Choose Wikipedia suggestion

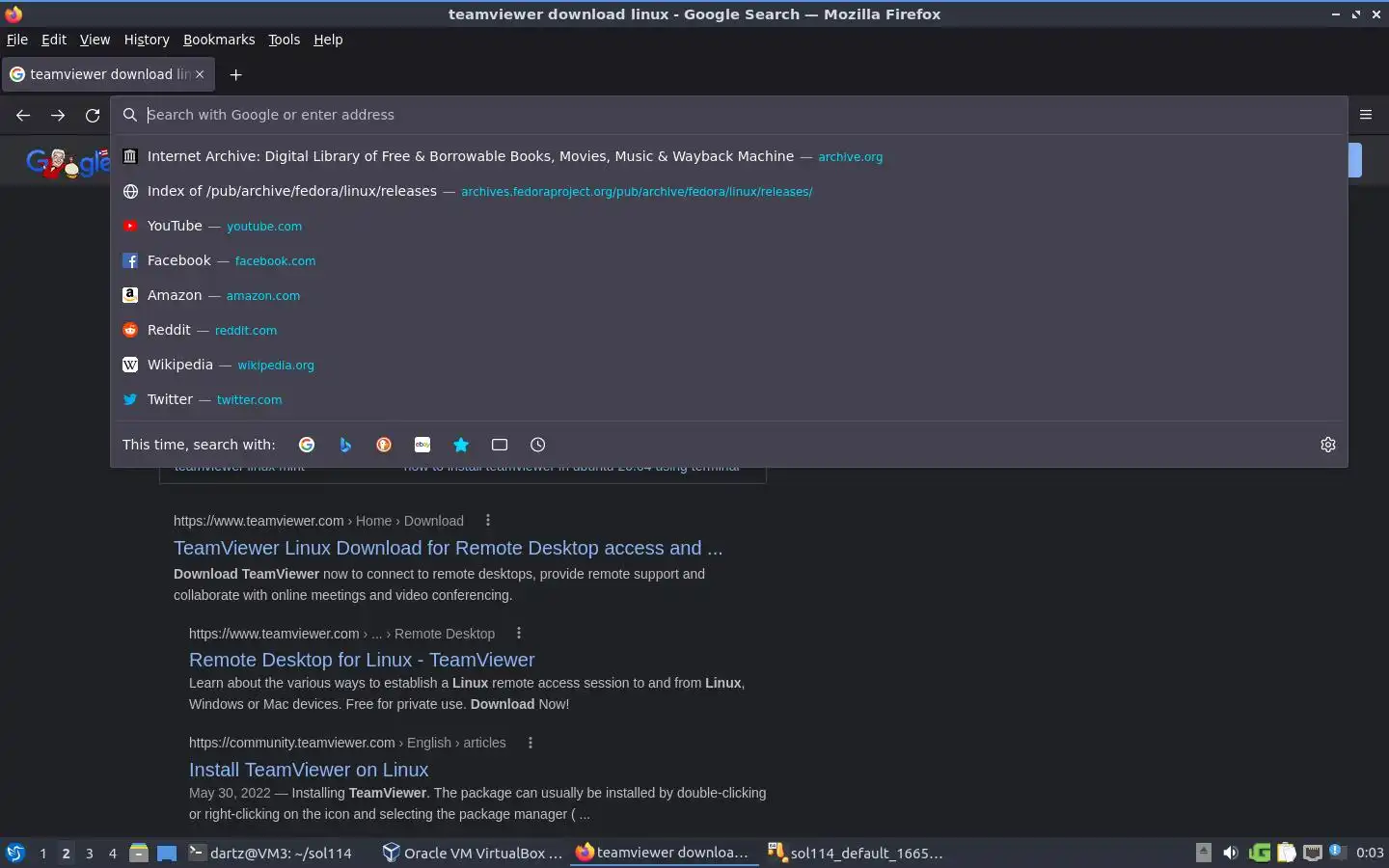point(729,365)
